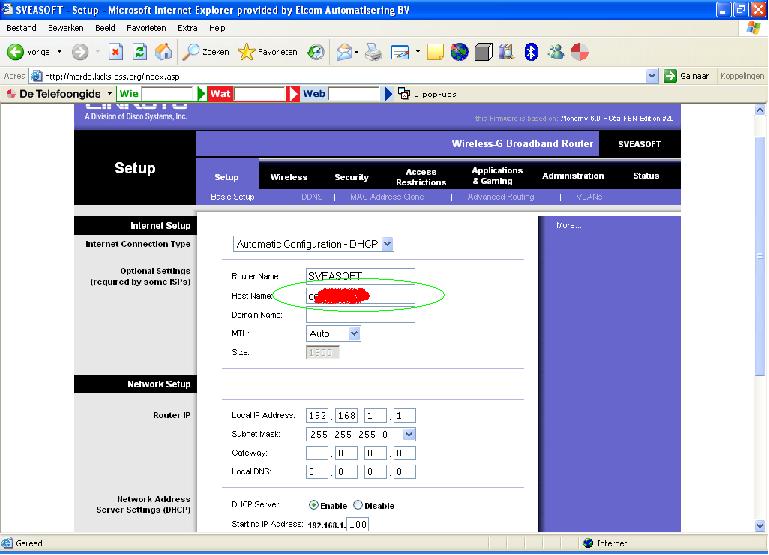Click the browser Stop icon
The image size is (769, 555).
coord(116,51)
